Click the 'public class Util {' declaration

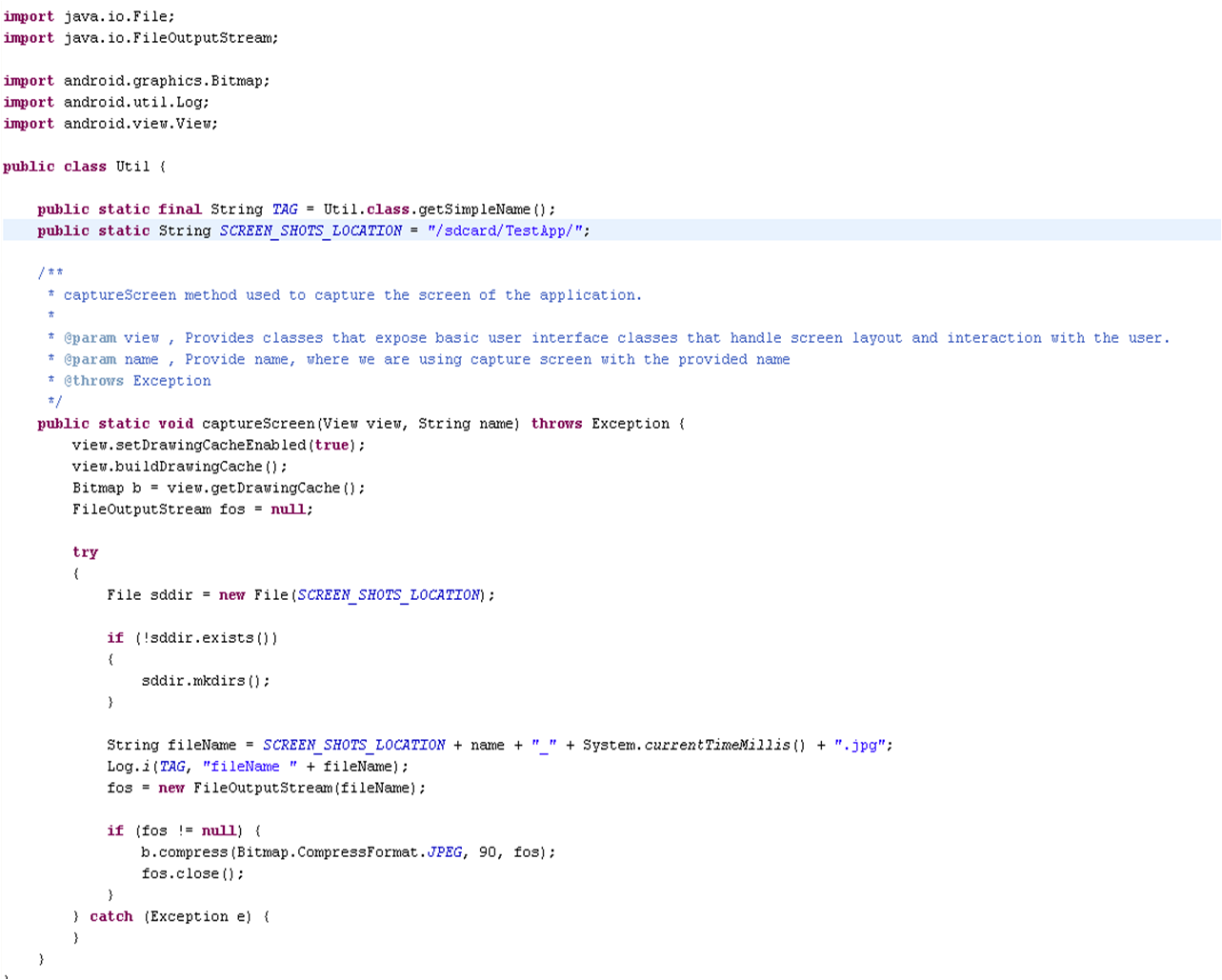click(85, 167)
